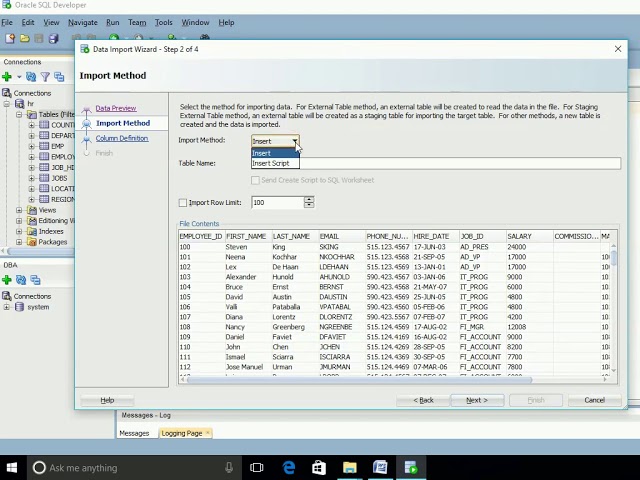Click the EMPLOYEE_ID column header
The height and width of the screenshot is (480, 640).
[x=201, y=236]
